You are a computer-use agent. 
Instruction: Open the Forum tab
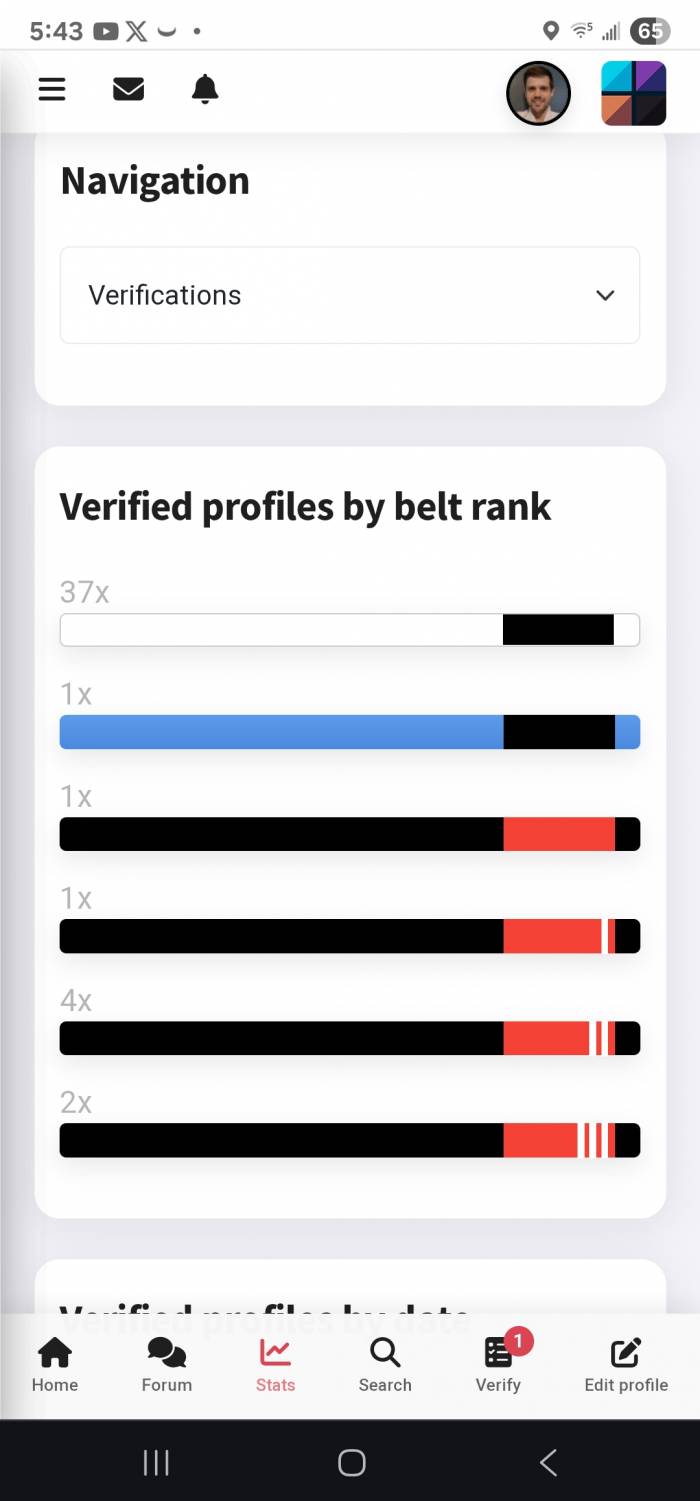pyautogui.click(x=166, y=1366)
